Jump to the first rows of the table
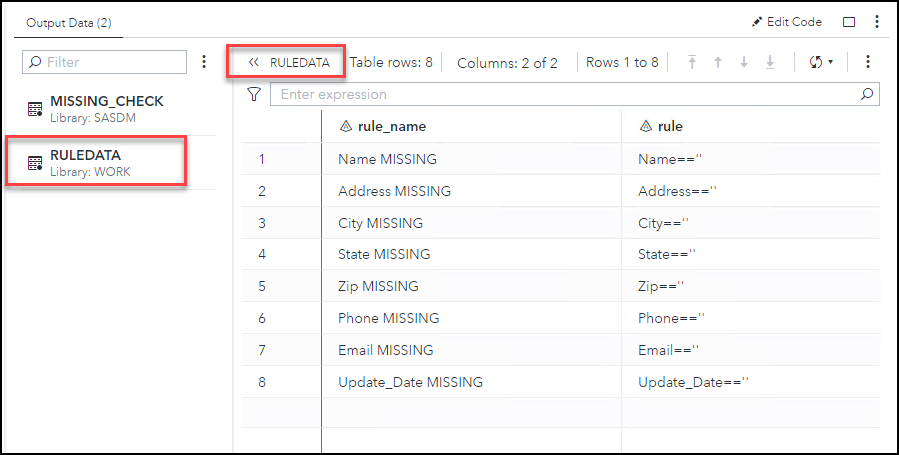 tap(692, 62)
